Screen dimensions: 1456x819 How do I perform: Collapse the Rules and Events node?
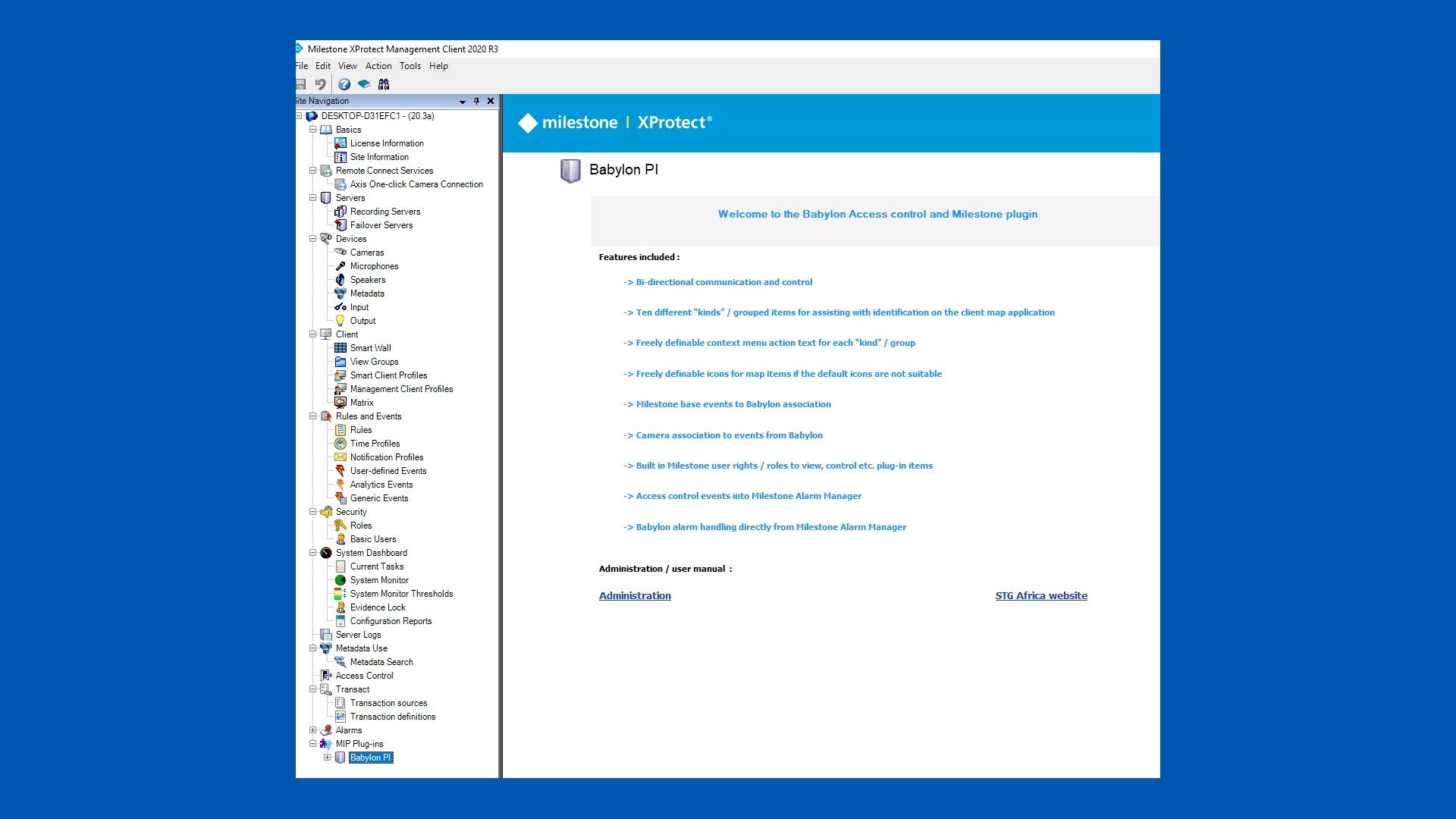pos(312,416)
